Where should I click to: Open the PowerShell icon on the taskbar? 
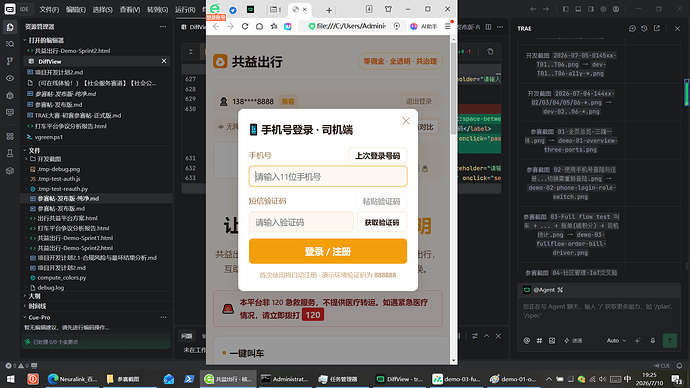pos(189,379)
